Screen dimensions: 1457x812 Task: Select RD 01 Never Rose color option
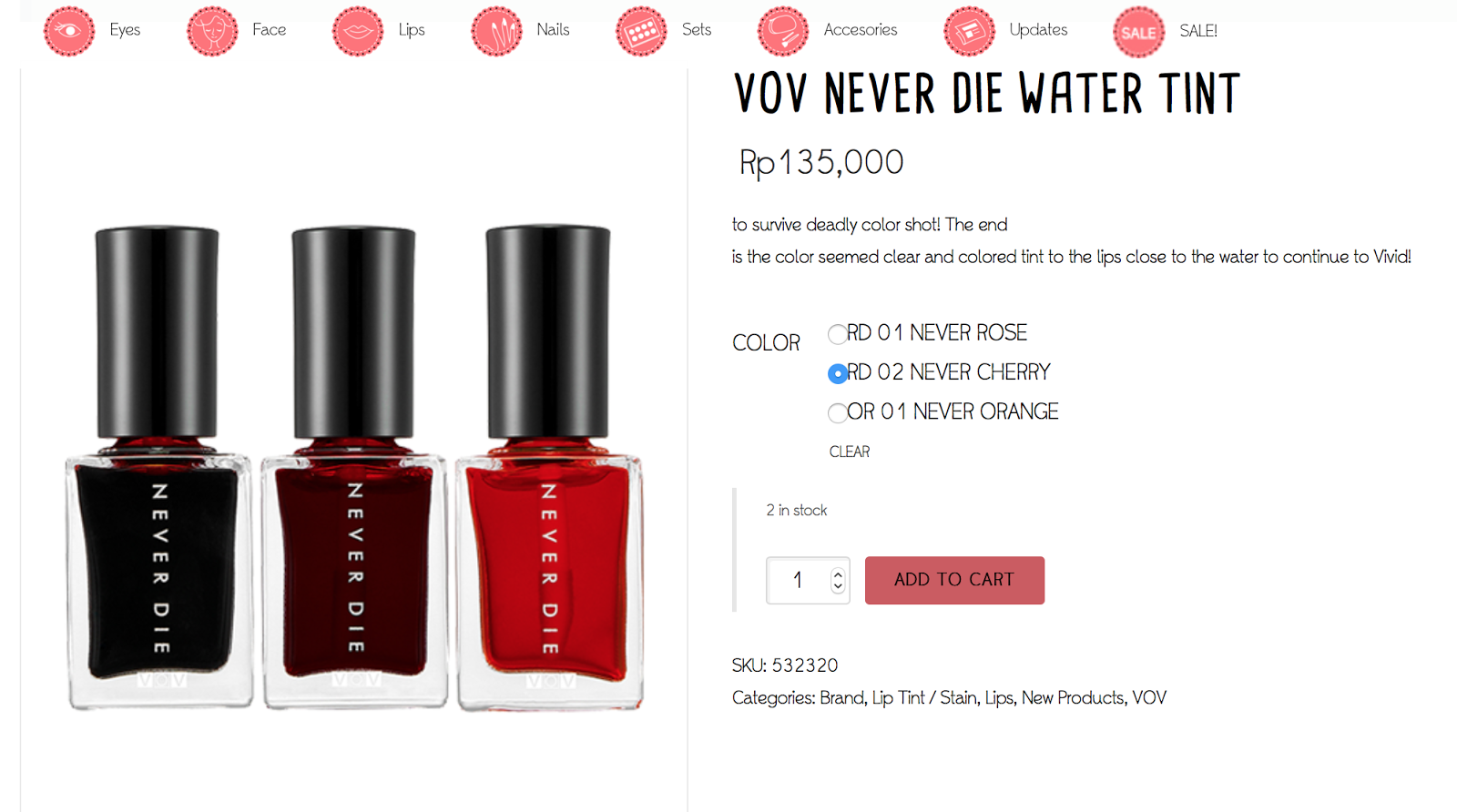coord(837,334)
